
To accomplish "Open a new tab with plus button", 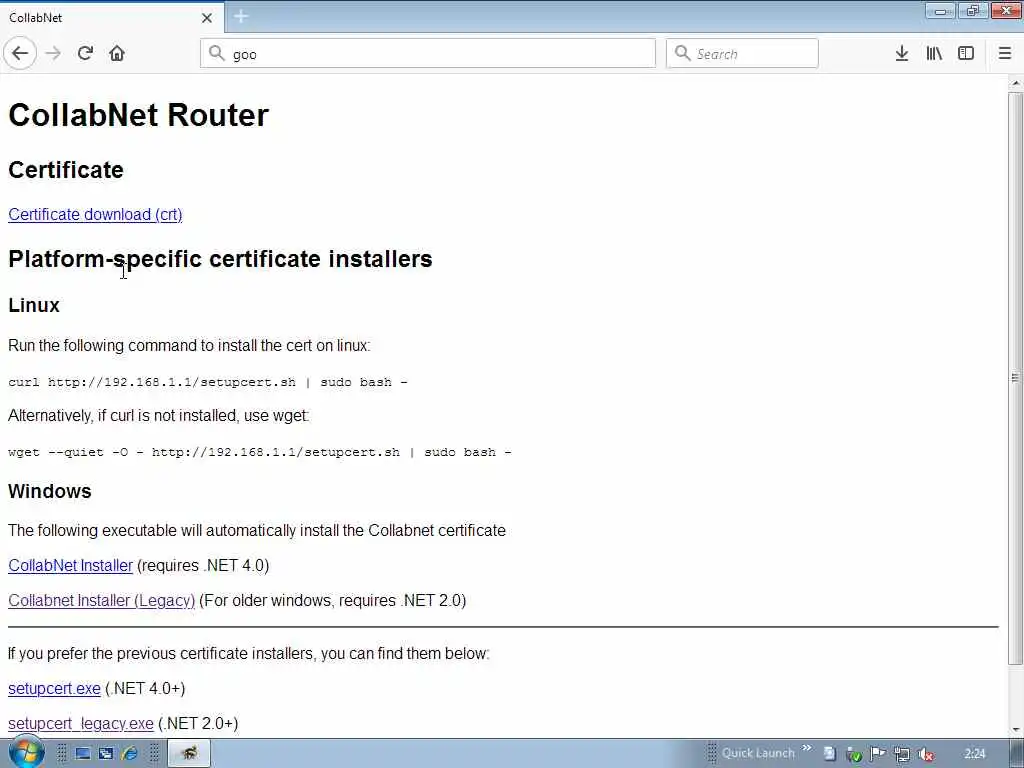I will click(x=241, y=17).
